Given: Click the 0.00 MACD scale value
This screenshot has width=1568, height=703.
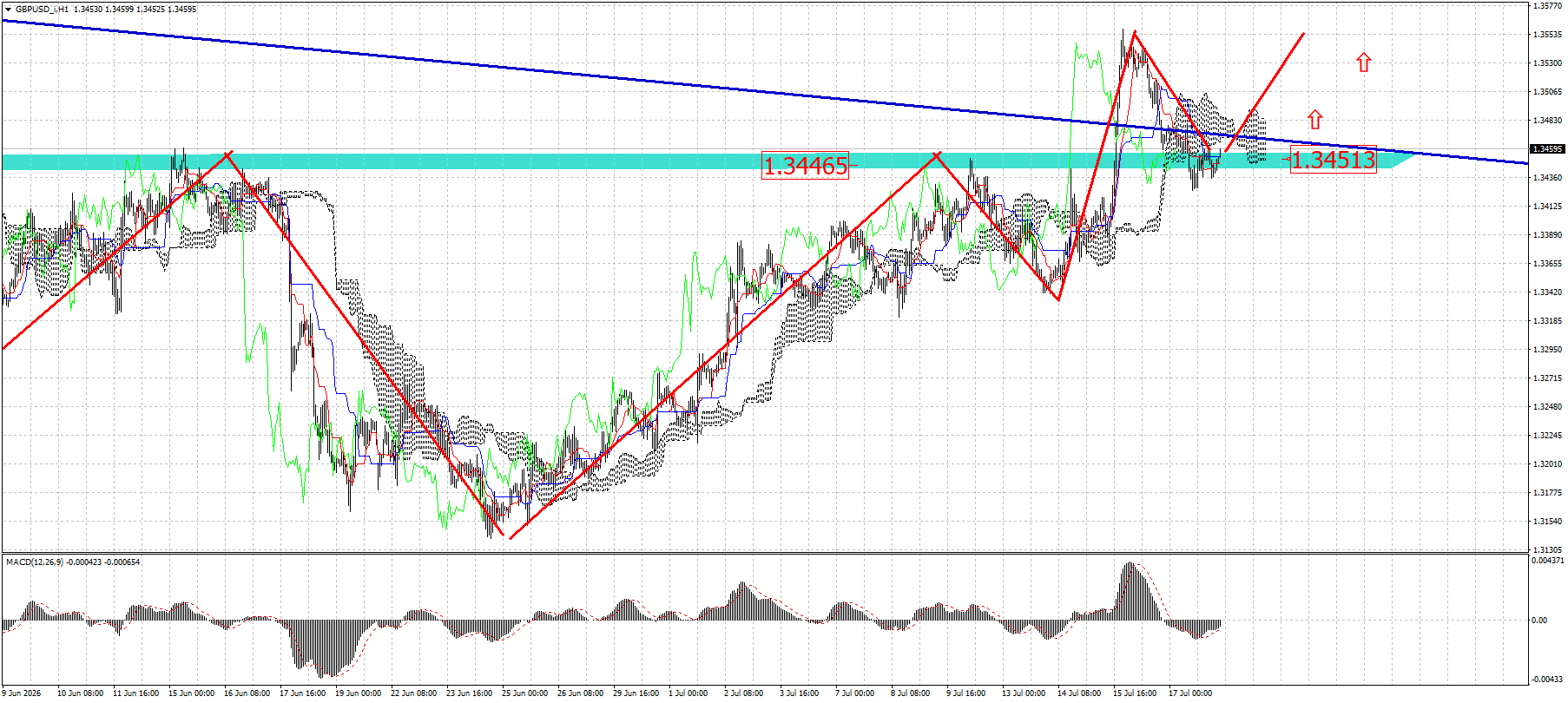Looking at the screenshot, I should point(1539,621).
